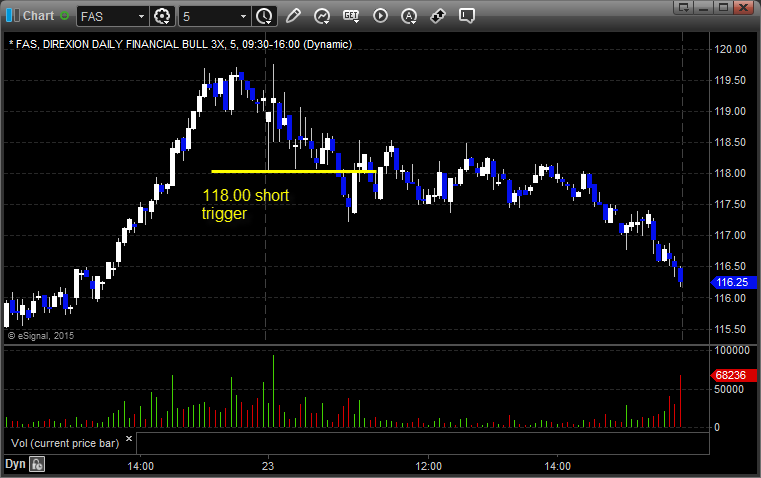Viewport: 761px width, 478px height.
Task: Open the chart comment bubble icon
Action: point(466,16)
